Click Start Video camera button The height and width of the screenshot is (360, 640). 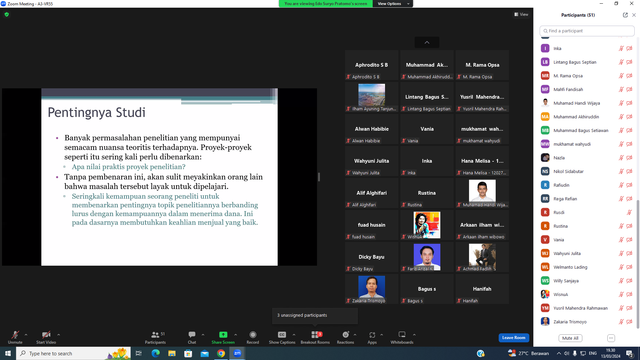pos(46,337)
